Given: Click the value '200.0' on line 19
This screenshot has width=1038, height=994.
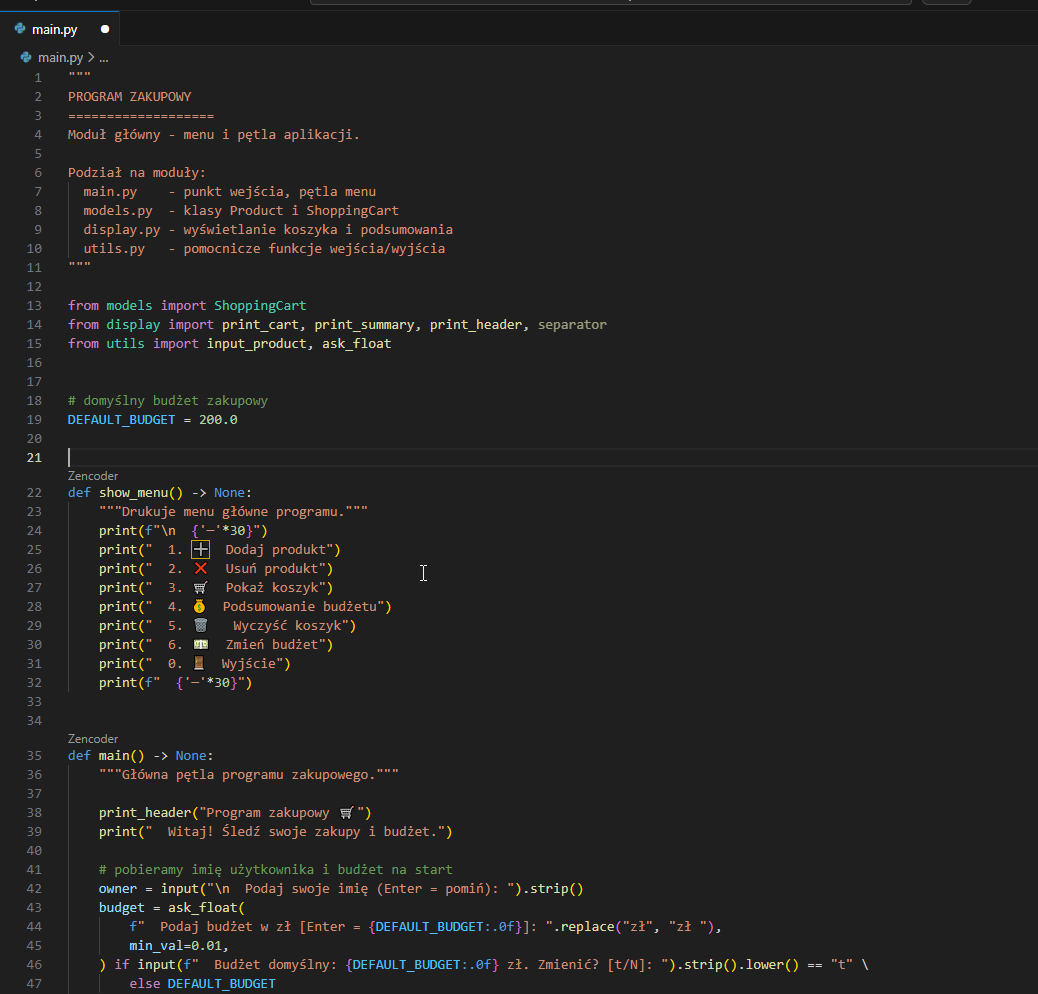Looking at the screenshot, I should tap(218, 420).
